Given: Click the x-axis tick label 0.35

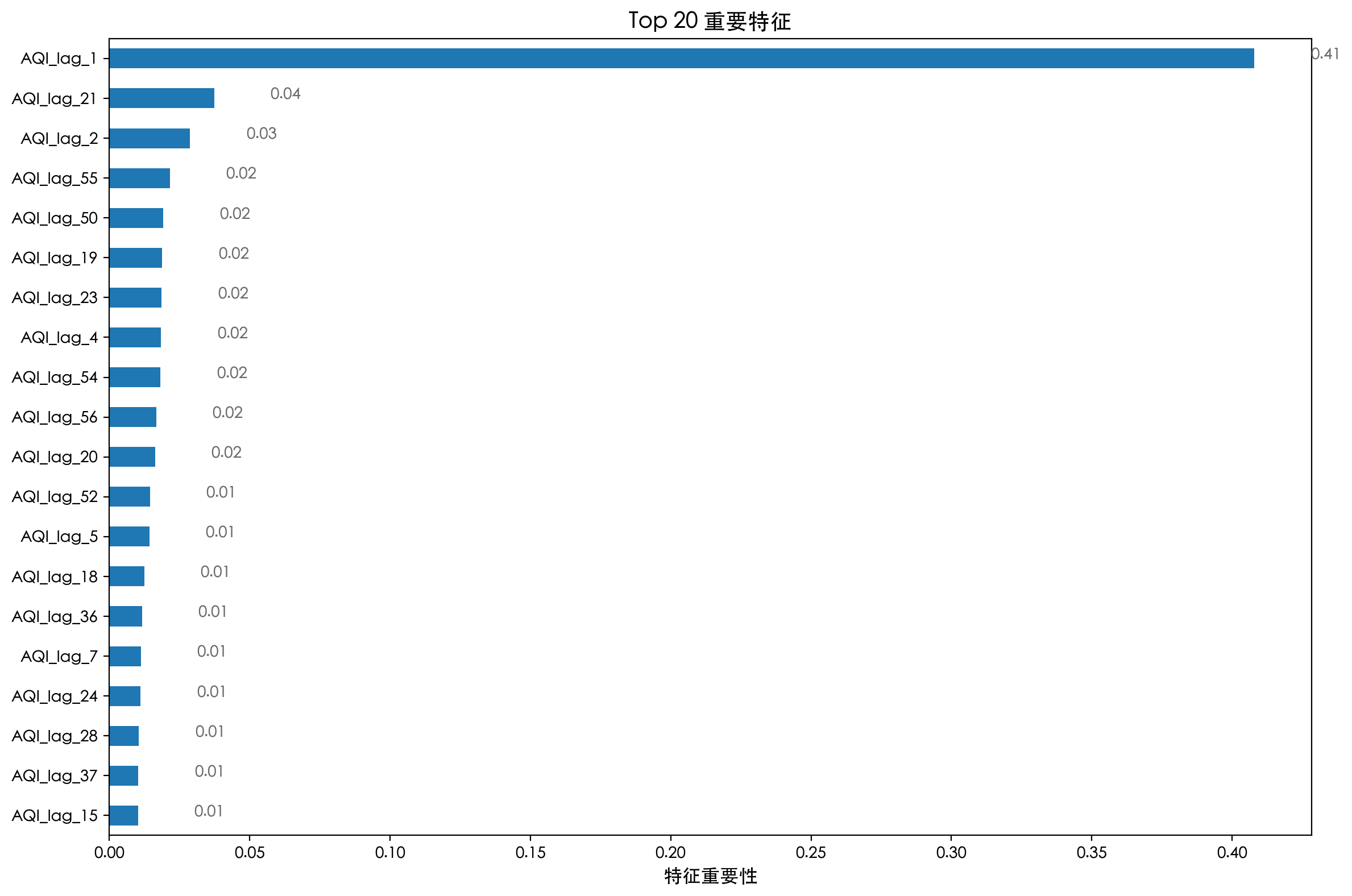Looking at the screenshot, I should pyautogui.click(x=1092, y=853).
